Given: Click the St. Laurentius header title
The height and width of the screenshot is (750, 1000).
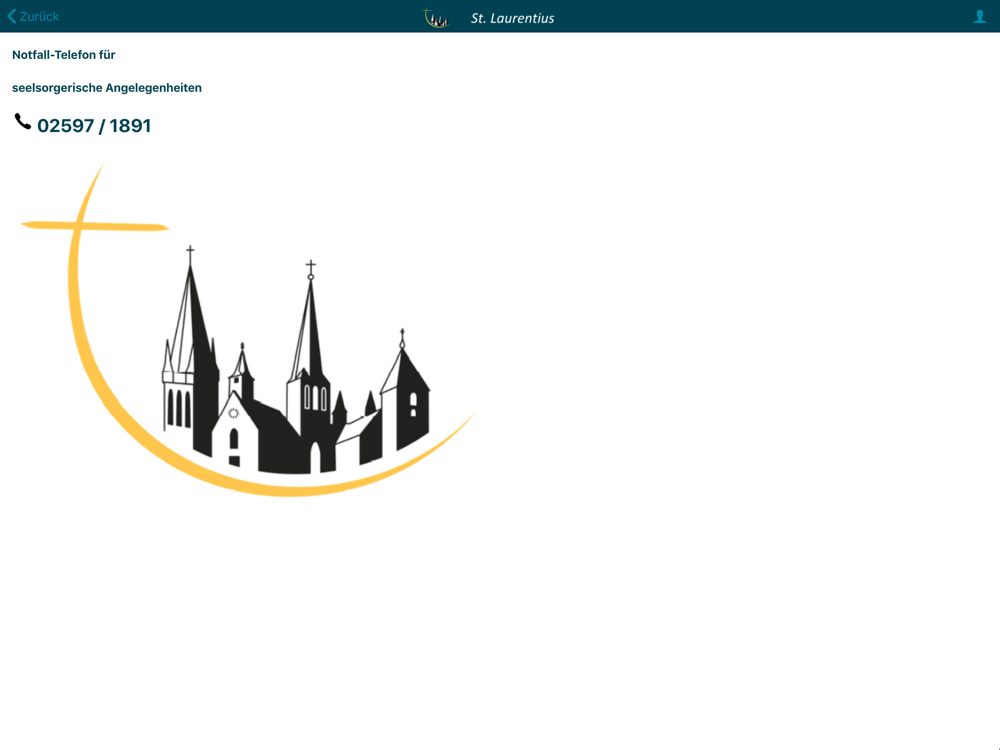Looking at the screenshot, I should pyautogui.click(x=513, y=18).
